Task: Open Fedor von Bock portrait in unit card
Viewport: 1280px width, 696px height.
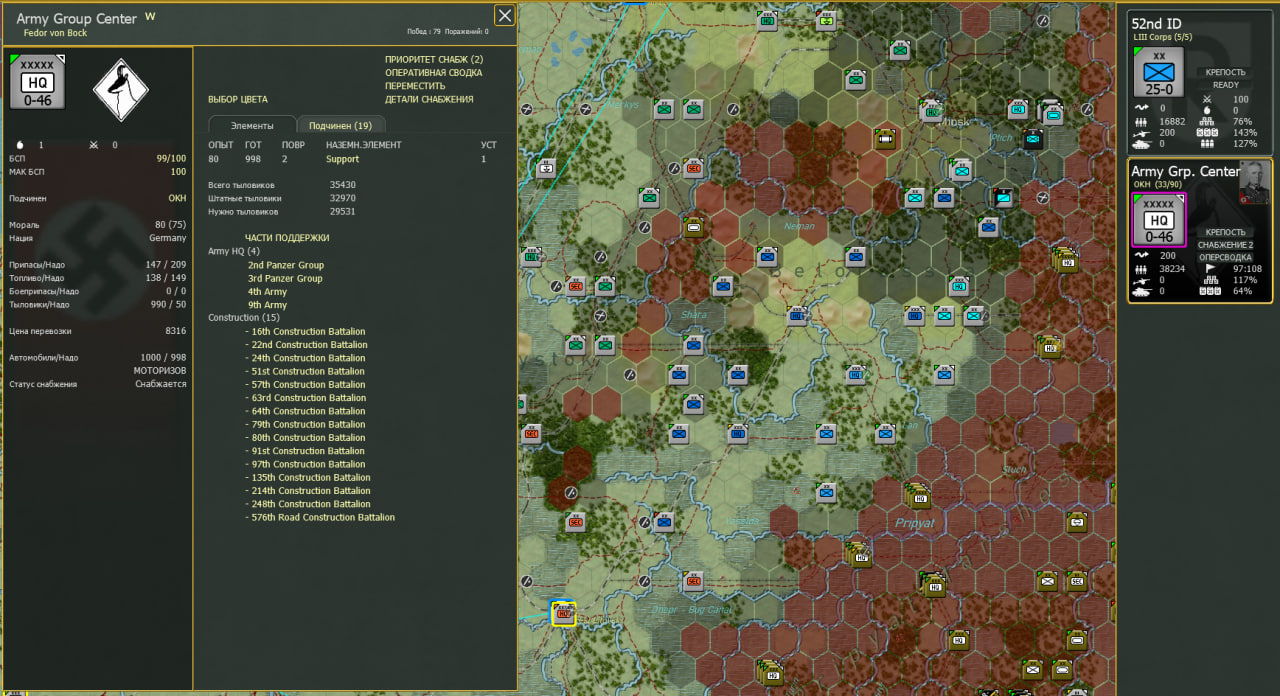Action: coord(1254,183)
